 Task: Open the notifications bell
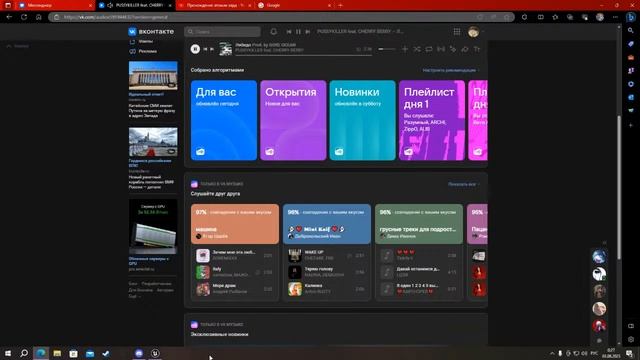click(x=273, y=31)
